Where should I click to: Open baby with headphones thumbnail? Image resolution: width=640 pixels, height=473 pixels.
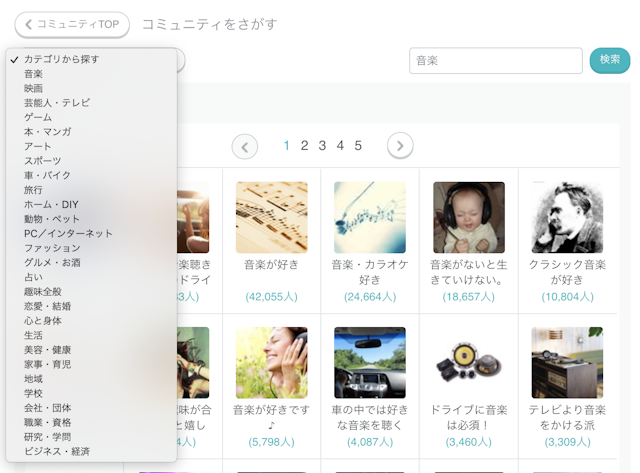469,218
